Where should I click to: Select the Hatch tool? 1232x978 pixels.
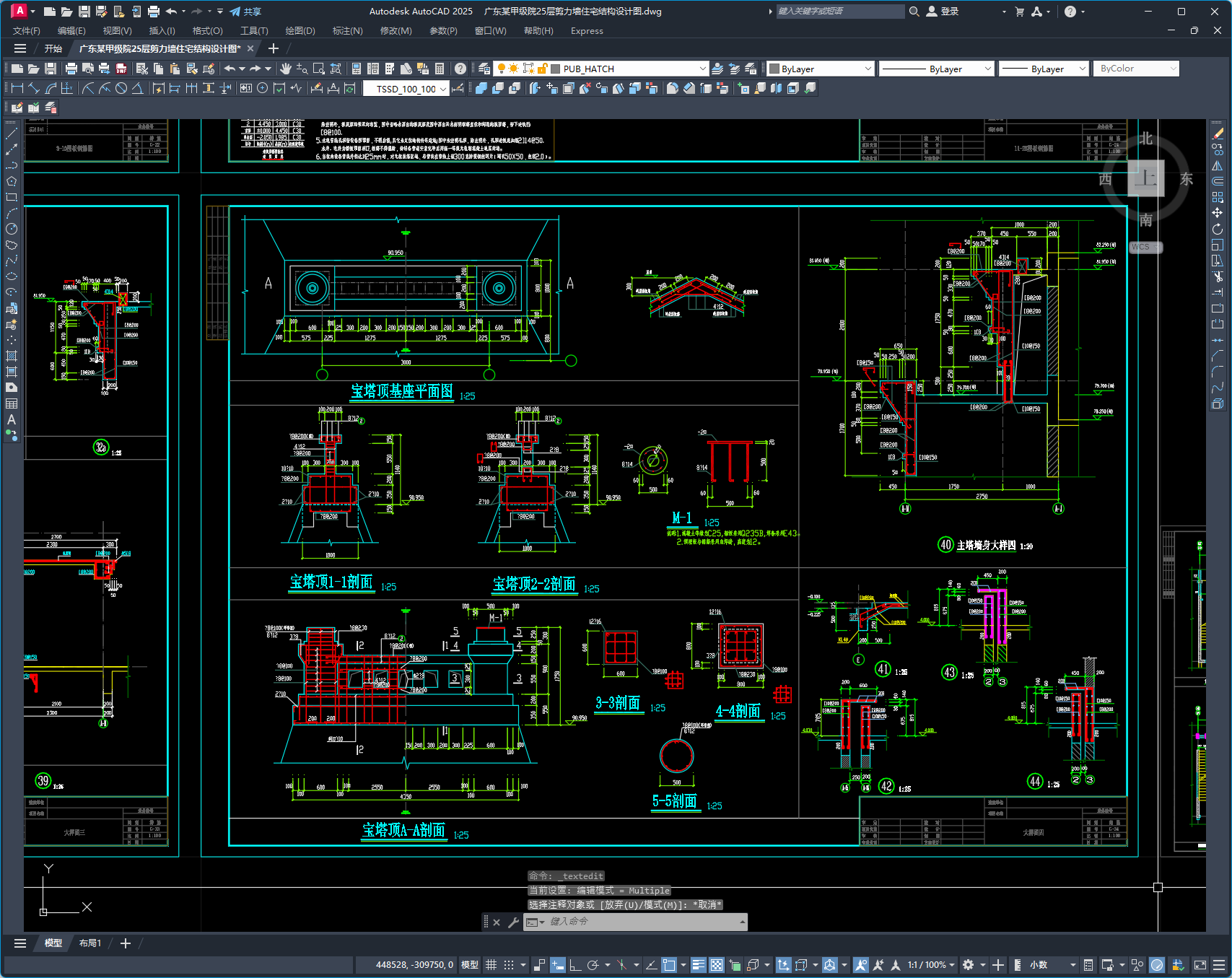[12, 356]
